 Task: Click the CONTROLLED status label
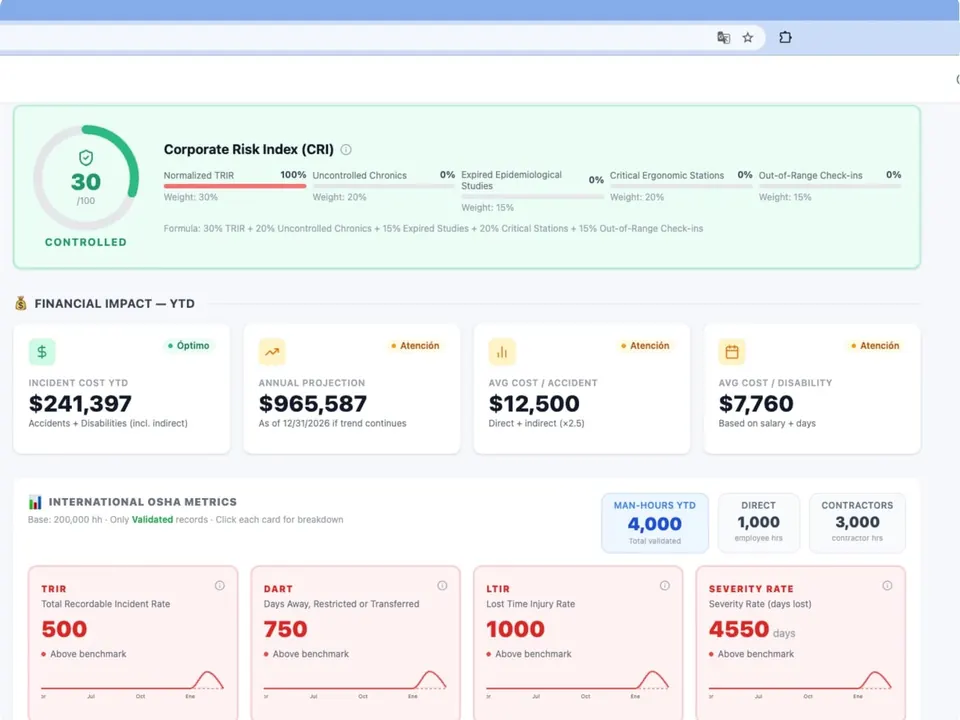tap(86, 242)
